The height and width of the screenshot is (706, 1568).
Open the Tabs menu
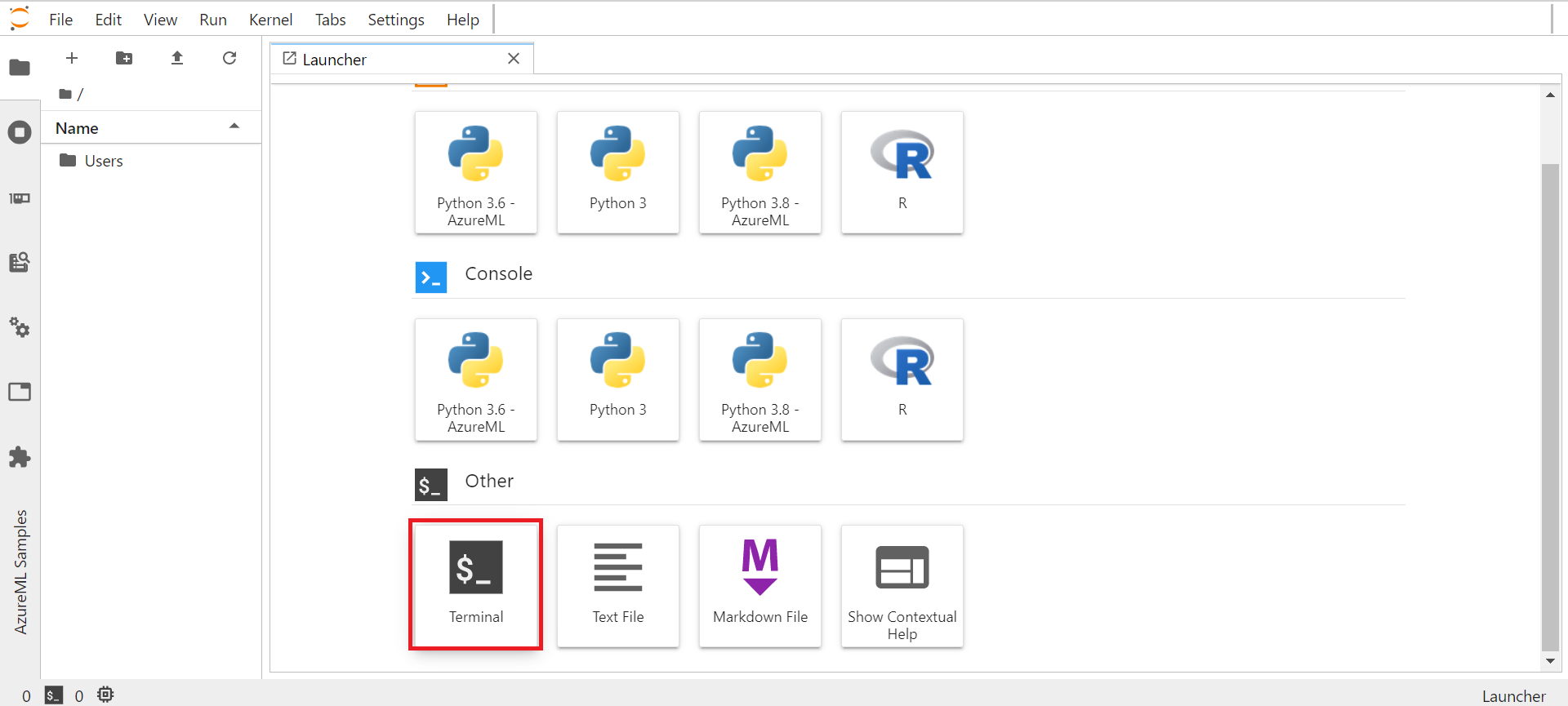pyautogui.click(x=331, y=20)
